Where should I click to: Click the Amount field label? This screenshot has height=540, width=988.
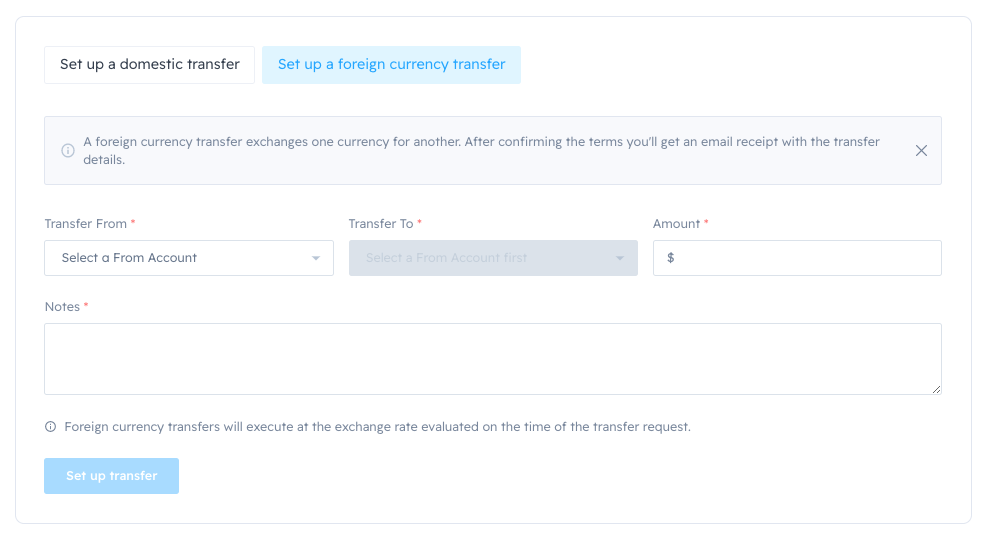676,224
